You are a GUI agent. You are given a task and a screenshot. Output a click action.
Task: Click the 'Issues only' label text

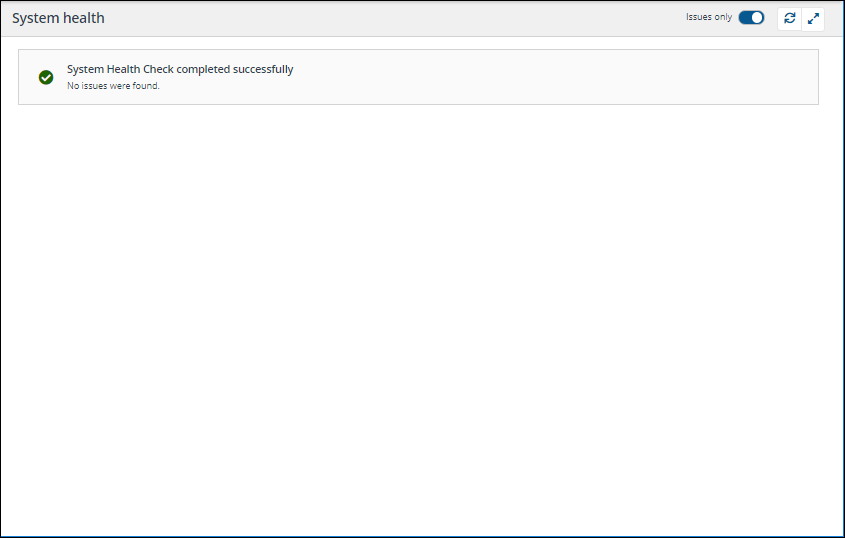pyautogui.click(x=708, y=18)
